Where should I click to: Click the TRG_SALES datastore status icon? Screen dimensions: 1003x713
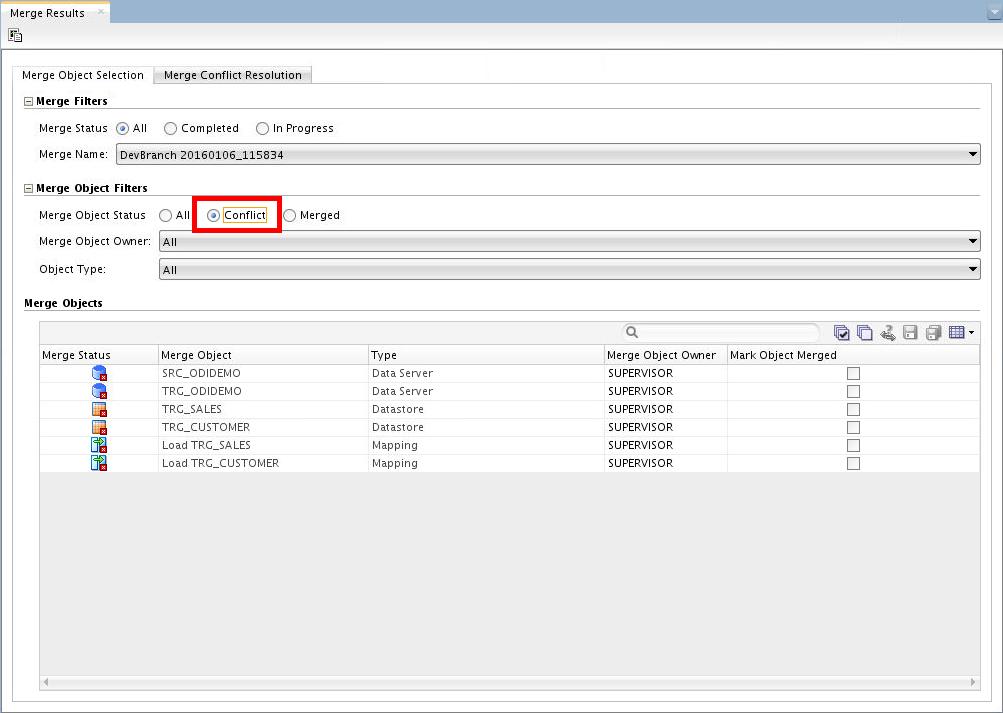99,409
